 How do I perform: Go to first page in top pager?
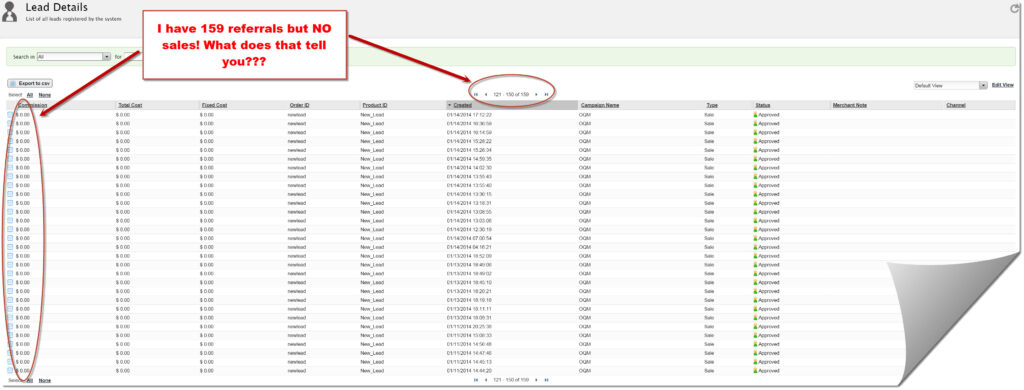pyautogui.click(x=476, y=95)
